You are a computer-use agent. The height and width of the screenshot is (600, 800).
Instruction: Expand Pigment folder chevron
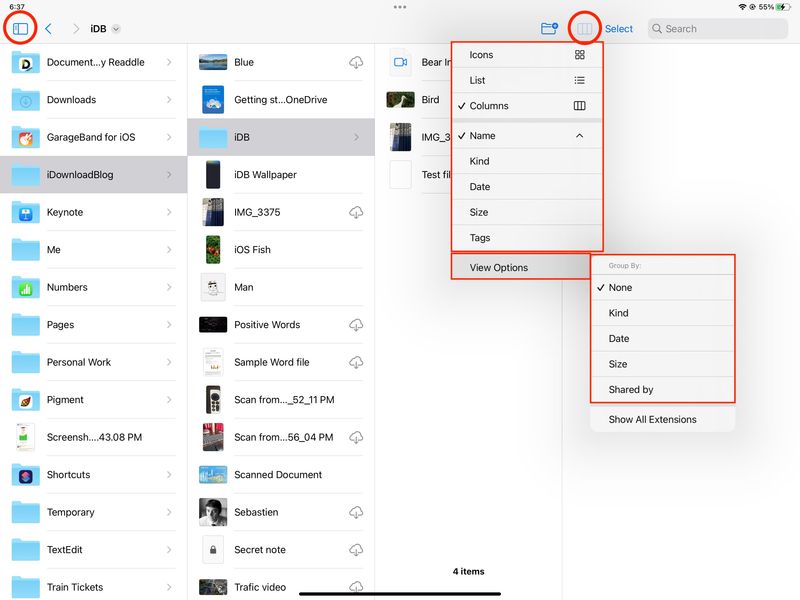(x=169, y=399)
